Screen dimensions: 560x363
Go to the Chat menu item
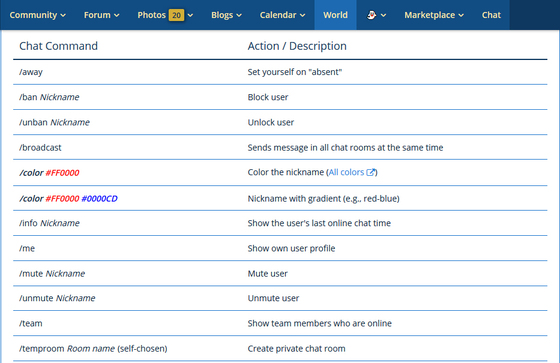click(x=491, y=15)
